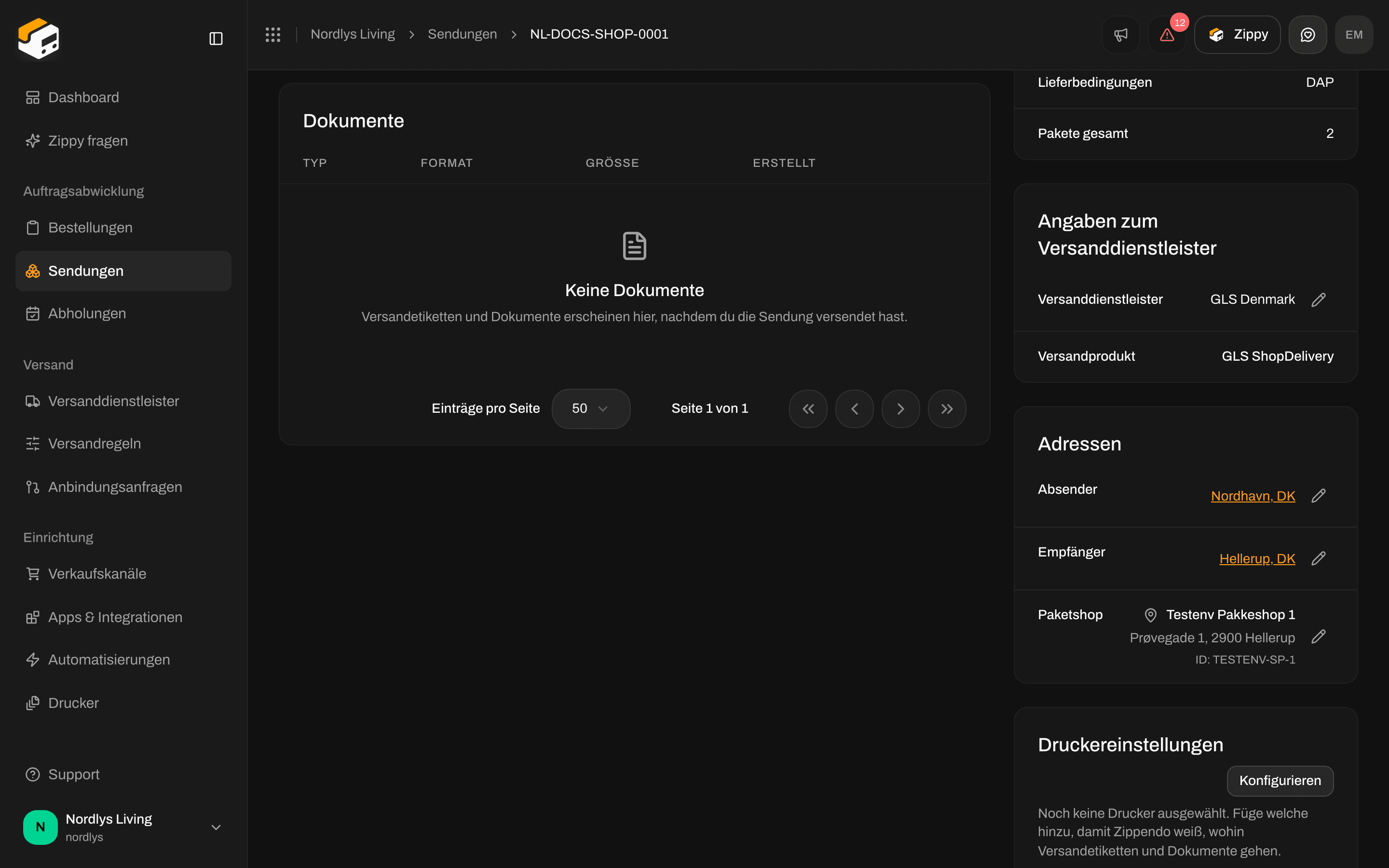Image resolution: width=1389 pixels, height=868 pixels.
Task: Open Versandregeln page
Action: pos(123,444)
